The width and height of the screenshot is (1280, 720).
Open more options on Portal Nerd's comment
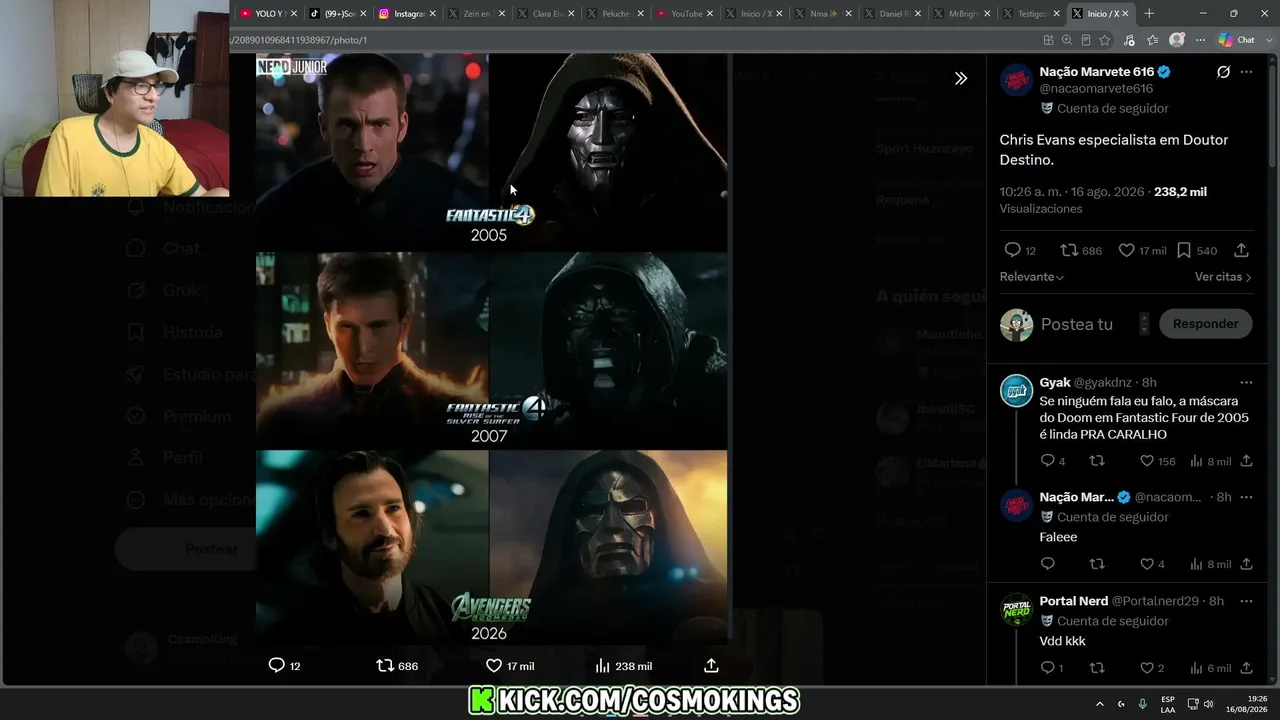(x=1246, y=601)
